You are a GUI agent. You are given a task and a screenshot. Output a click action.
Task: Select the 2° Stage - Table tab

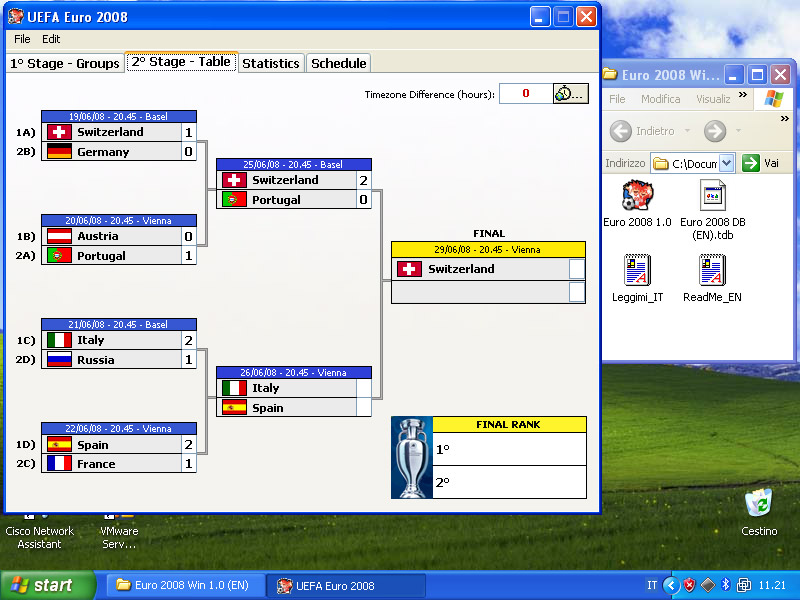(x=181, y=62)
